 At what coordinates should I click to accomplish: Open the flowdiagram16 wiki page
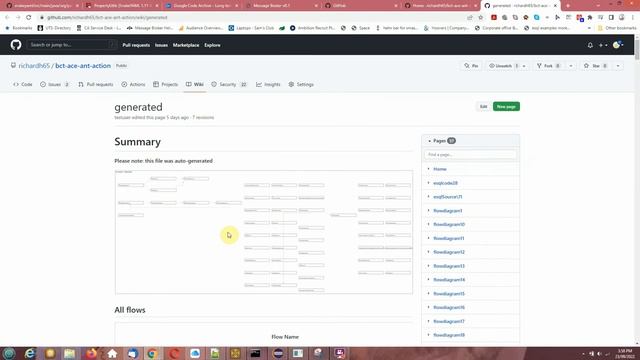(x=449, y=308)
